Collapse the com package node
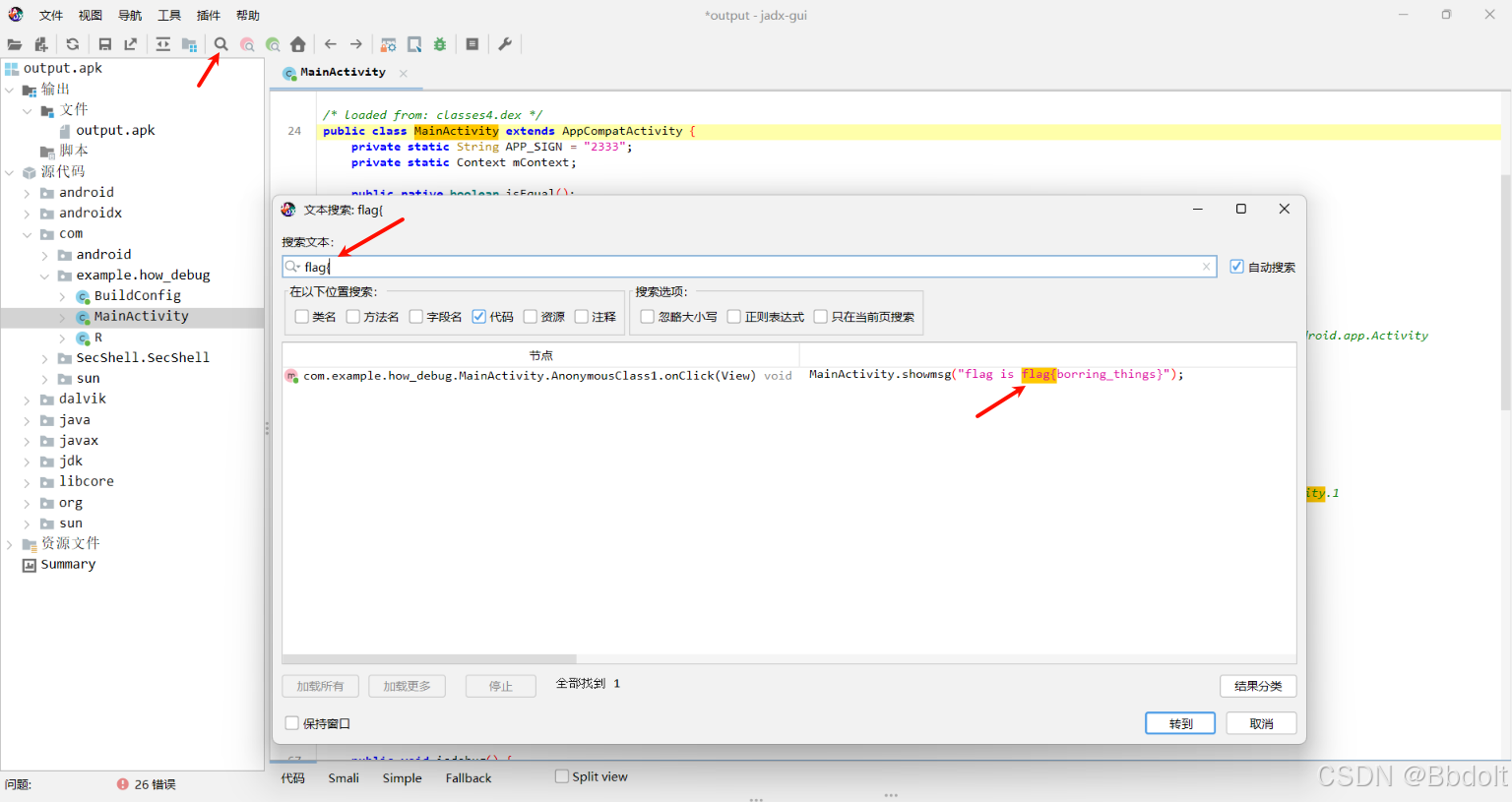The height and width of the screenshot is (802, 1512). (28, 234)
